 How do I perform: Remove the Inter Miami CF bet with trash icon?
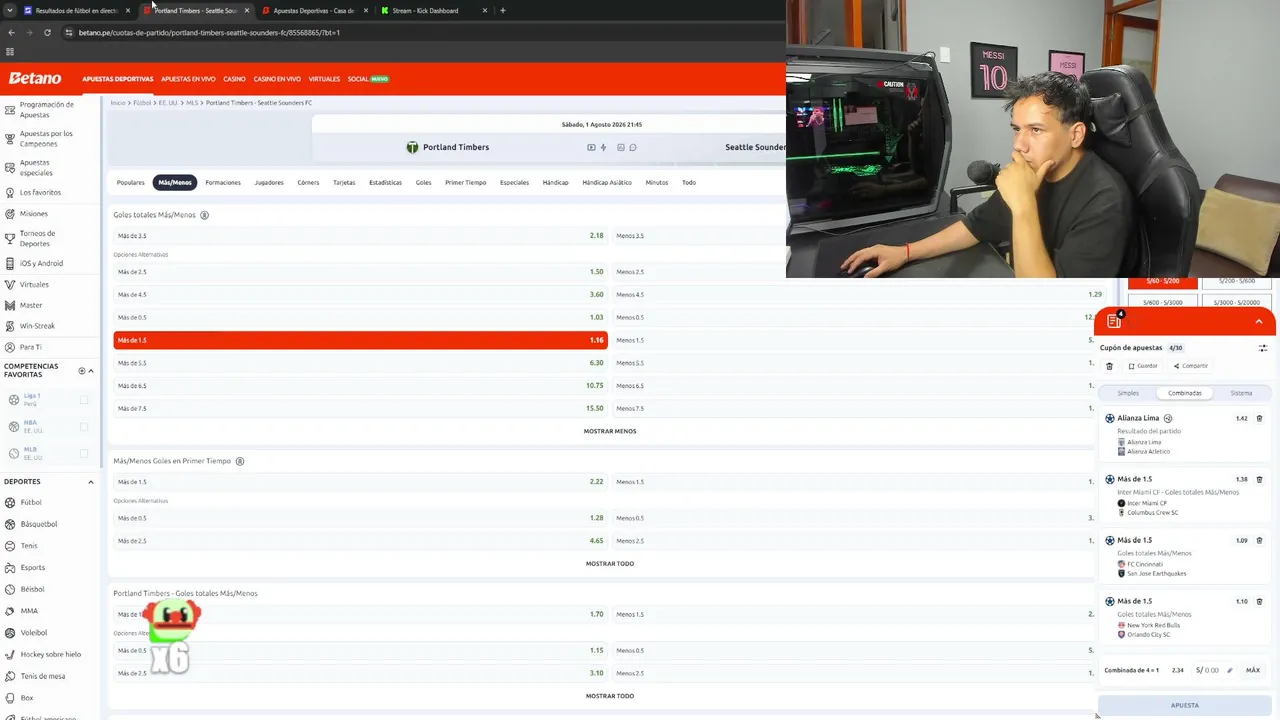coord(1259,479)
